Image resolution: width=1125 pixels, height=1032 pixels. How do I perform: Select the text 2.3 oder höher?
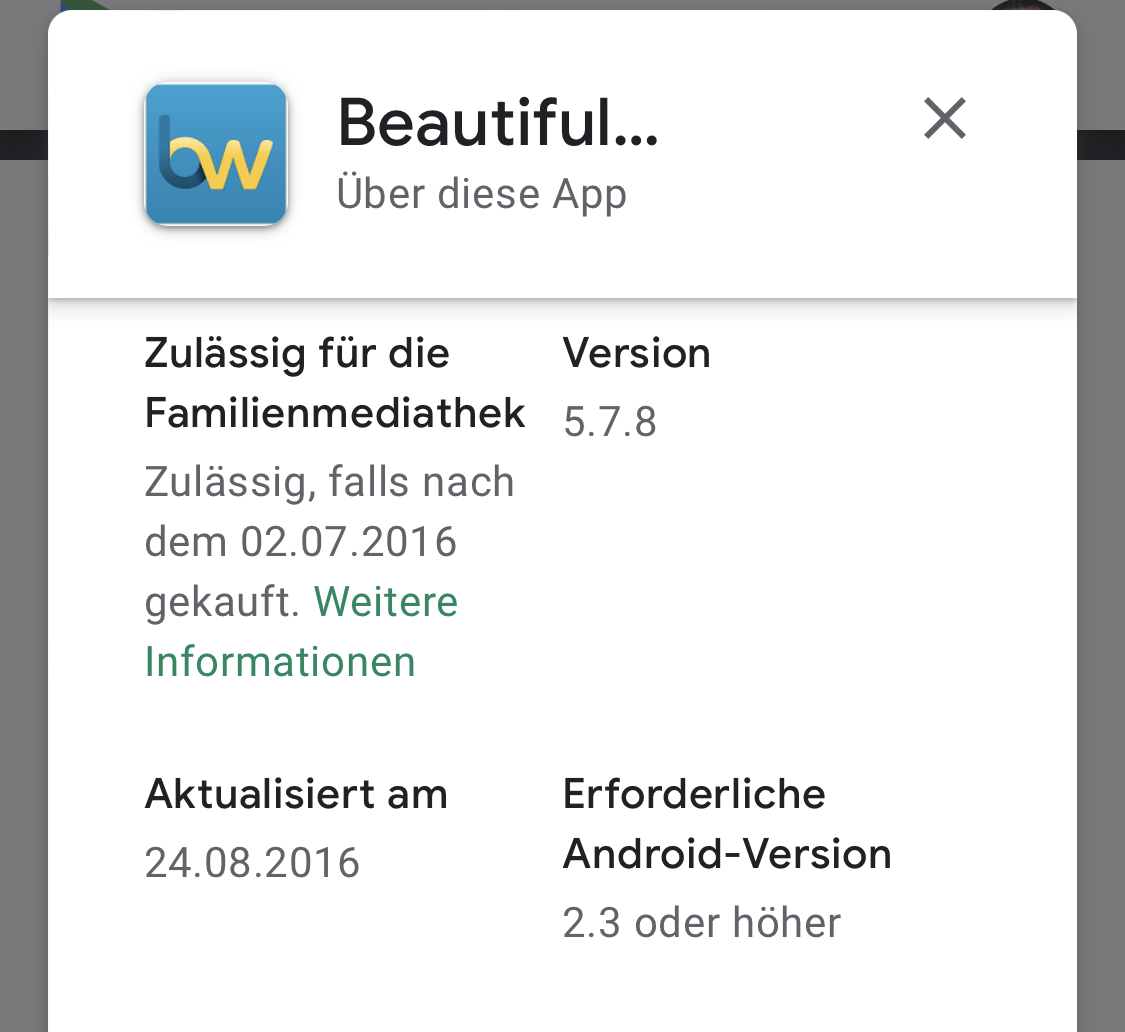click(701, 922)
